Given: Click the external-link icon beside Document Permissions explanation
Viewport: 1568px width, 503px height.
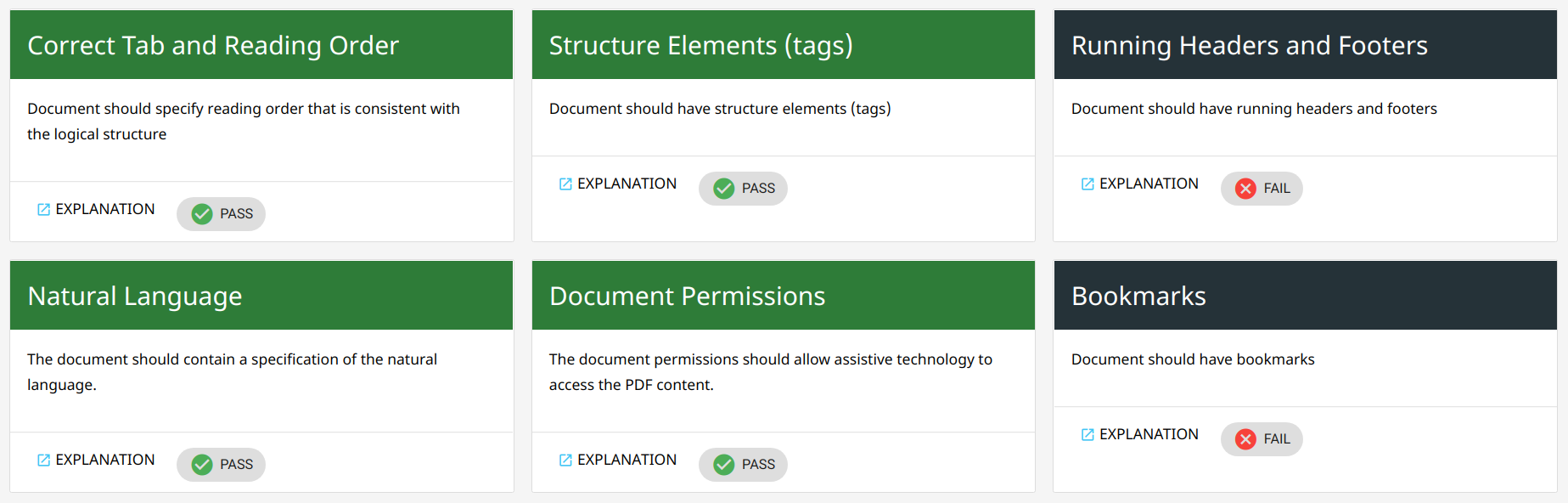Looking at the screenshot, I should [x=565, y=459].
